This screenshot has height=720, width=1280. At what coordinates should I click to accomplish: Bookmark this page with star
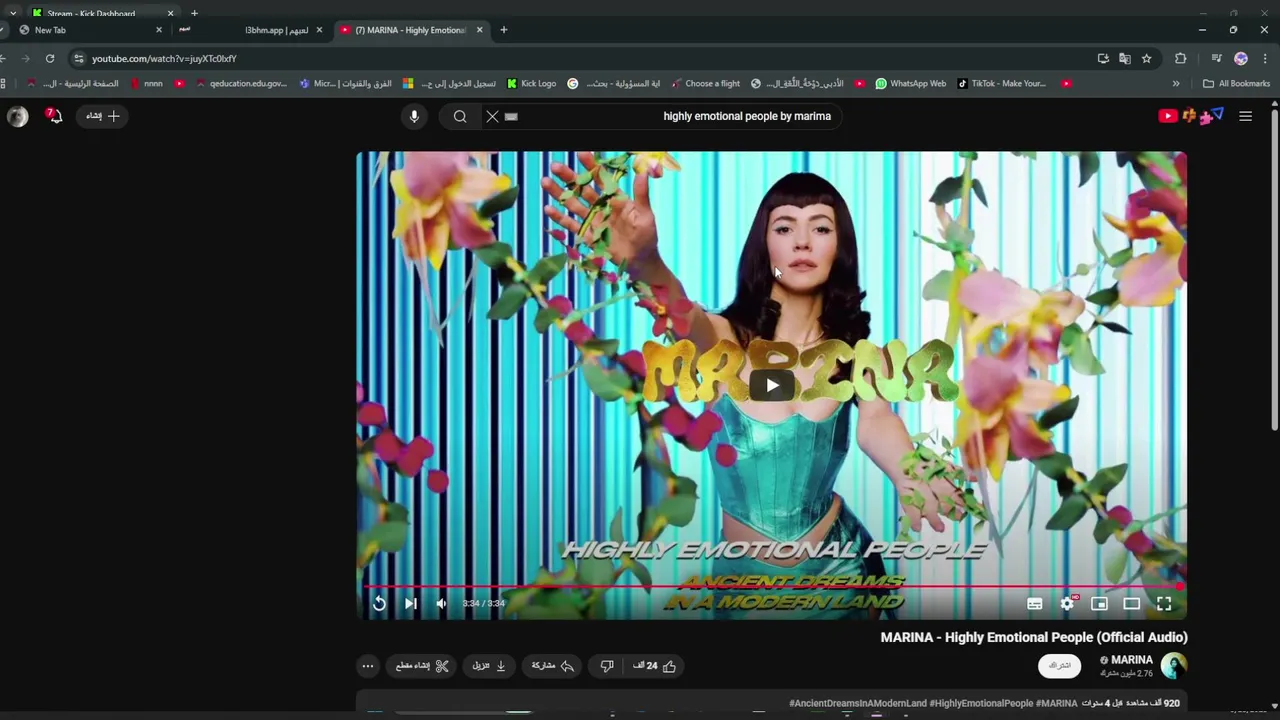(1147, 58)
